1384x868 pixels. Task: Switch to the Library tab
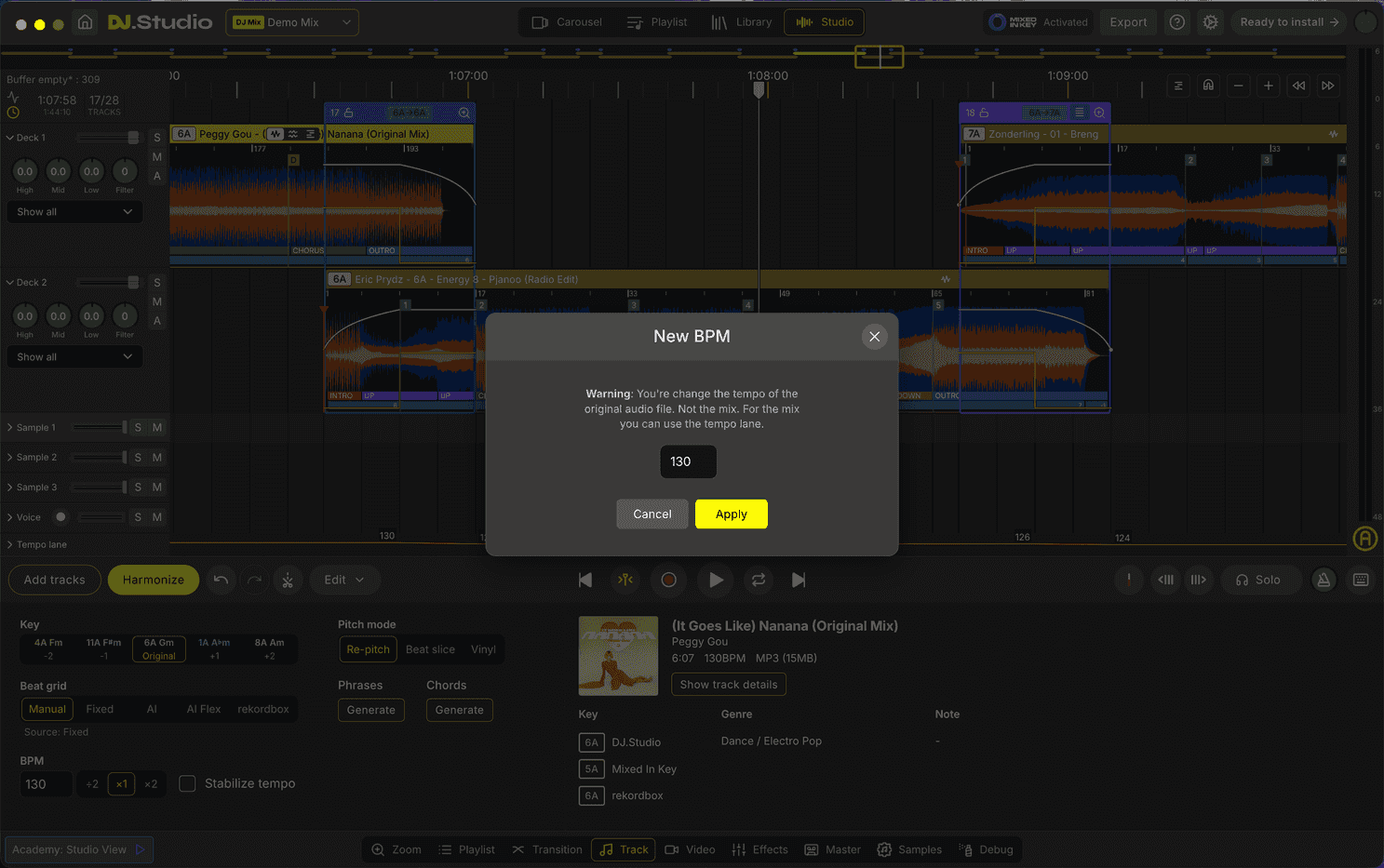pos(742,21)
